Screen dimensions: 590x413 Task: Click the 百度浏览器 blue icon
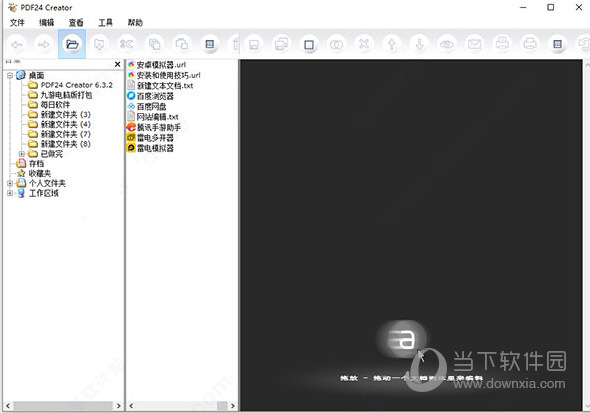[x=131, y=96]
